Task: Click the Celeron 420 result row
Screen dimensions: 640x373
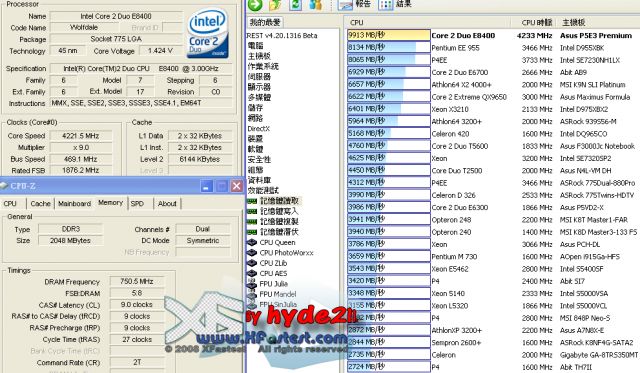Action: [x=493, y=134]
